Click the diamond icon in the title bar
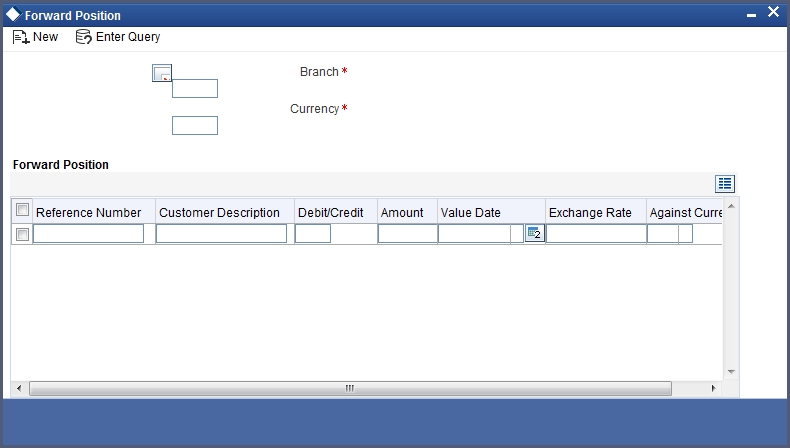 [13, 15]
